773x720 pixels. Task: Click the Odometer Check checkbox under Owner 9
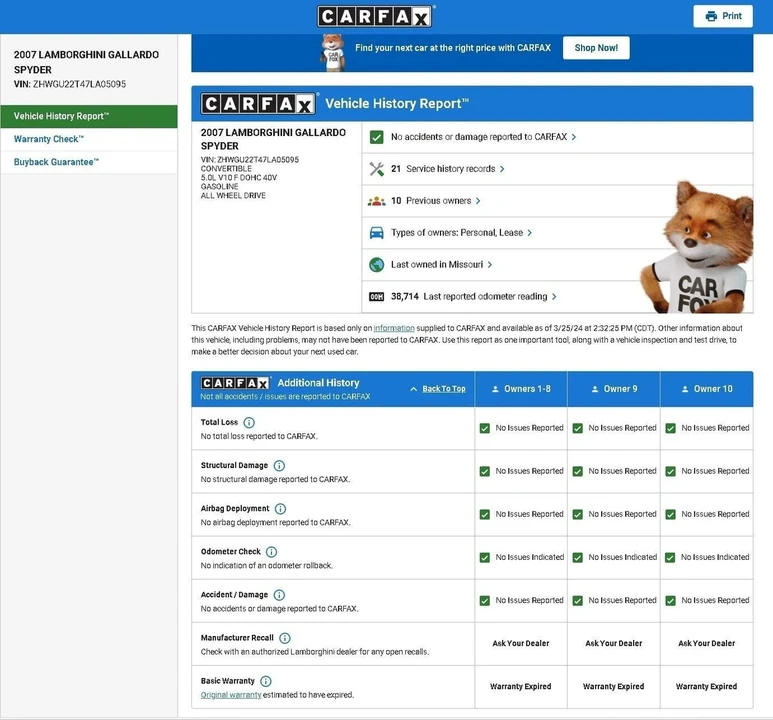tap(577, 558)
